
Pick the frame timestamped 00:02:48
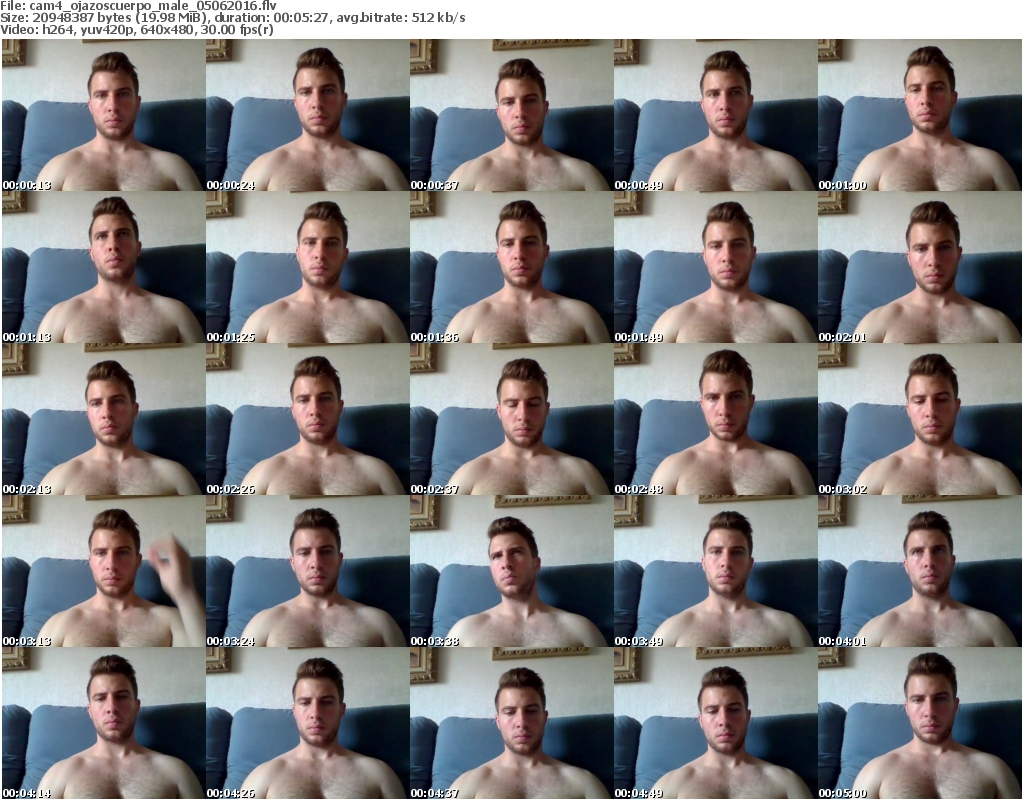(x=716, y=419)
